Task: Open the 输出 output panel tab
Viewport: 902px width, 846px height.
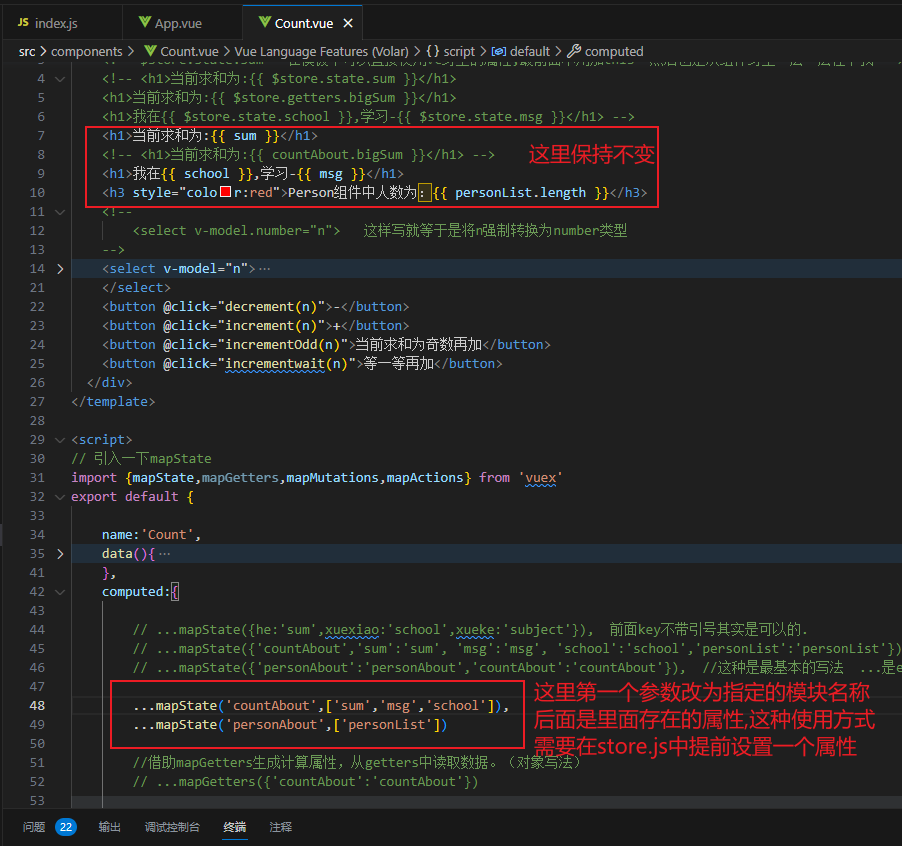Action: (109, 826)
